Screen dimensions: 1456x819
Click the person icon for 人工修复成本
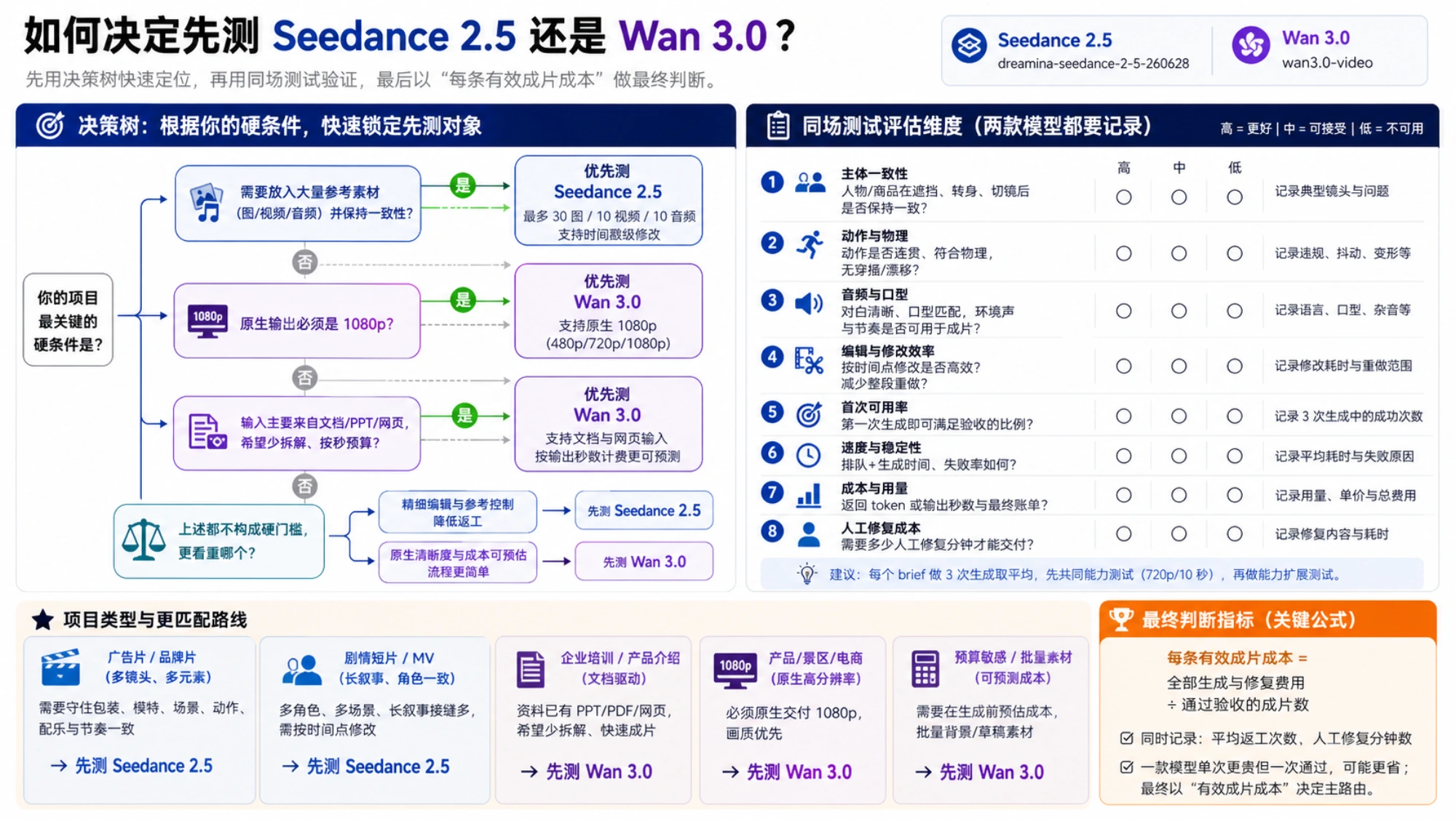[809, 534]
